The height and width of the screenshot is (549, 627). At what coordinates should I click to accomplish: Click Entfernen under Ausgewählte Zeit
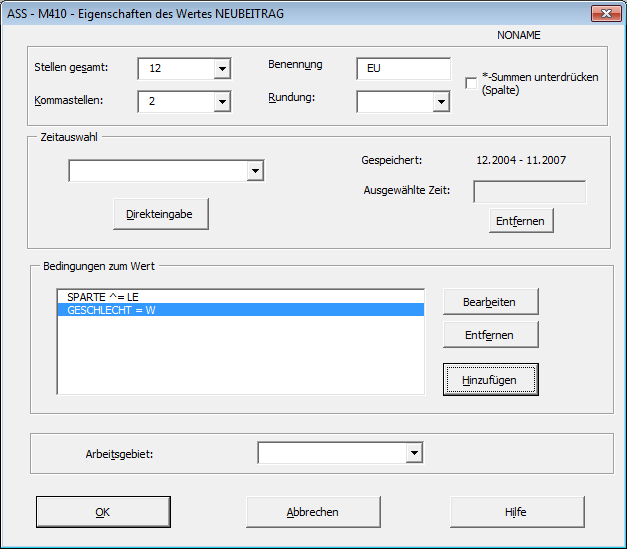click(523, 220)
